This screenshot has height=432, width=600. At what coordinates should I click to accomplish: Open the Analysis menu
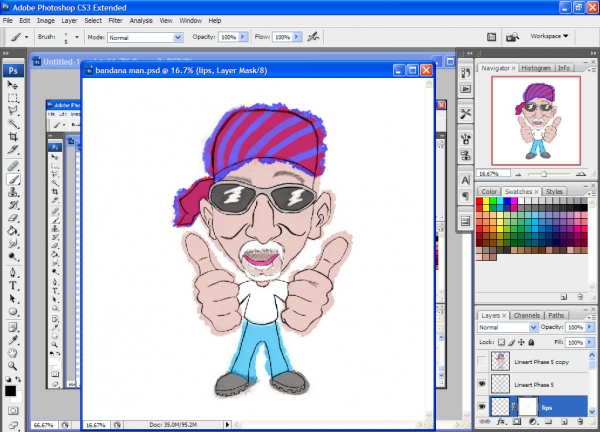[141, 21]
